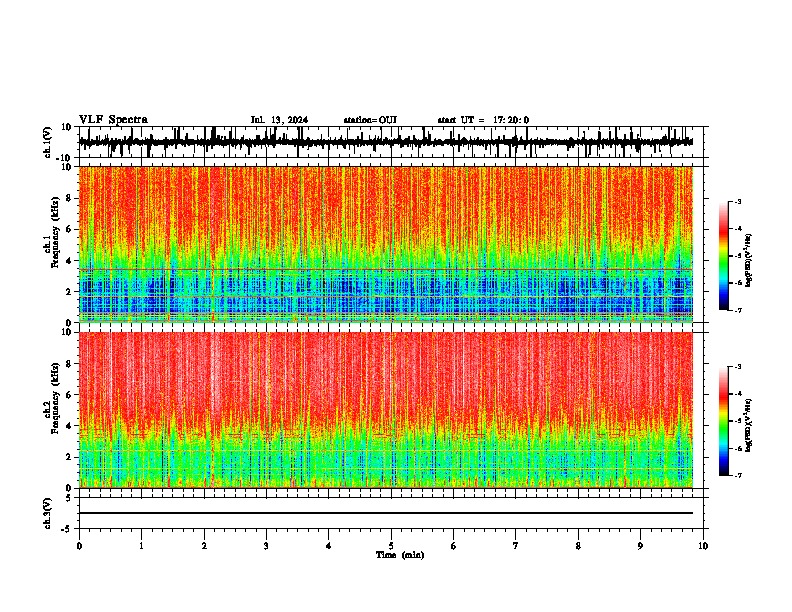This screenshot has height=612, width=792.
Task: Click the "-3" value on ch.1 colorbar
Action: coord(738,201)
